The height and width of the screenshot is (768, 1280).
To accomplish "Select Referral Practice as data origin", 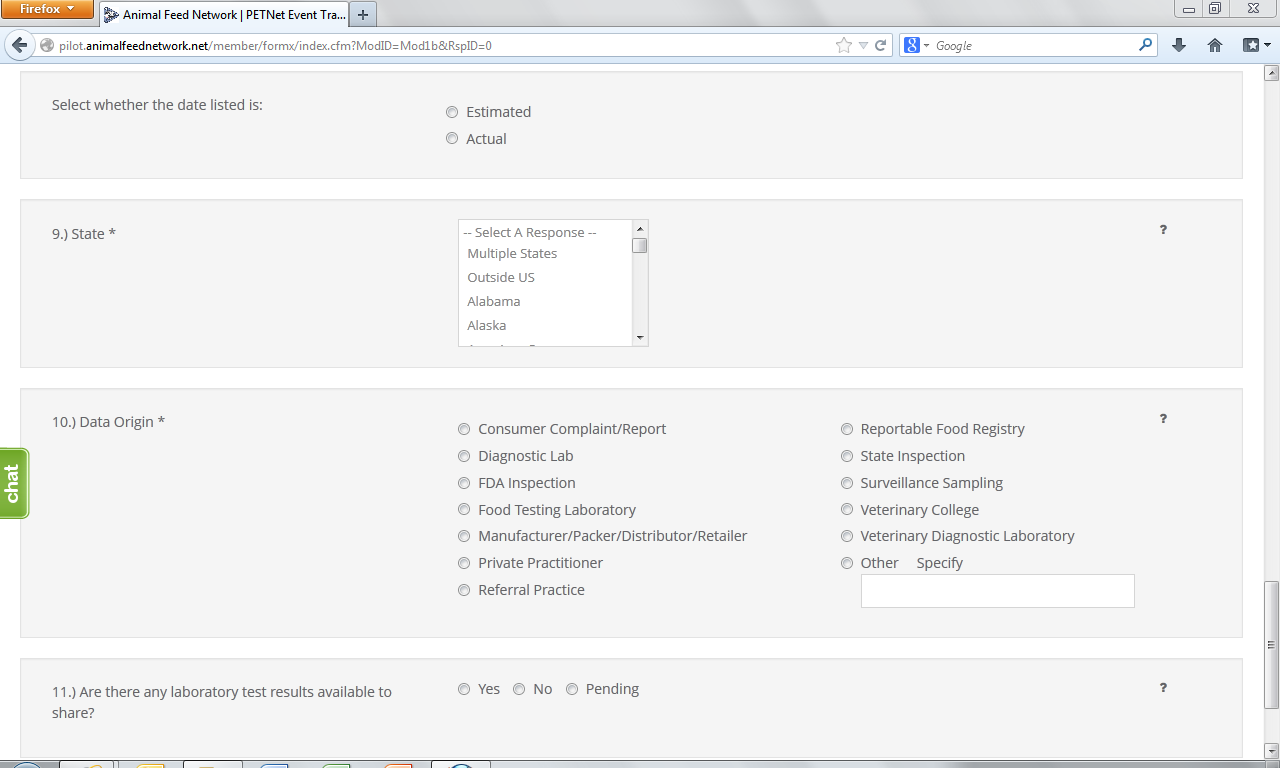I will click(x=464, y=590).
